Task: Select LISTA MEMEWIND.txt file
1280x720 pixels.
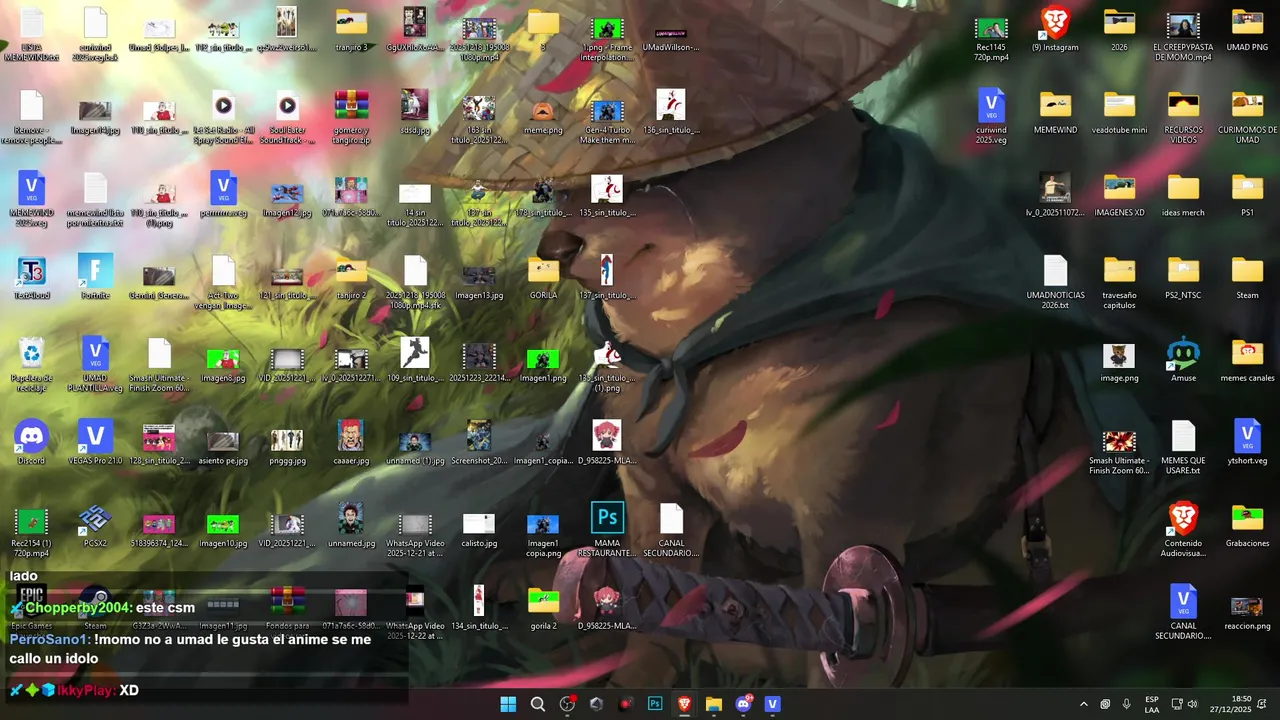Action: pos(31,34)
